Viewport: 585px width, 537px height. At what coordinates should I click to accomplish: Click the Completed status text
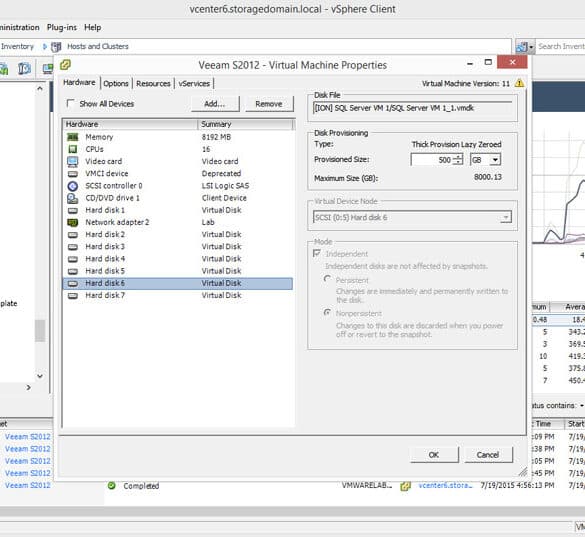(x=141, y=486)
